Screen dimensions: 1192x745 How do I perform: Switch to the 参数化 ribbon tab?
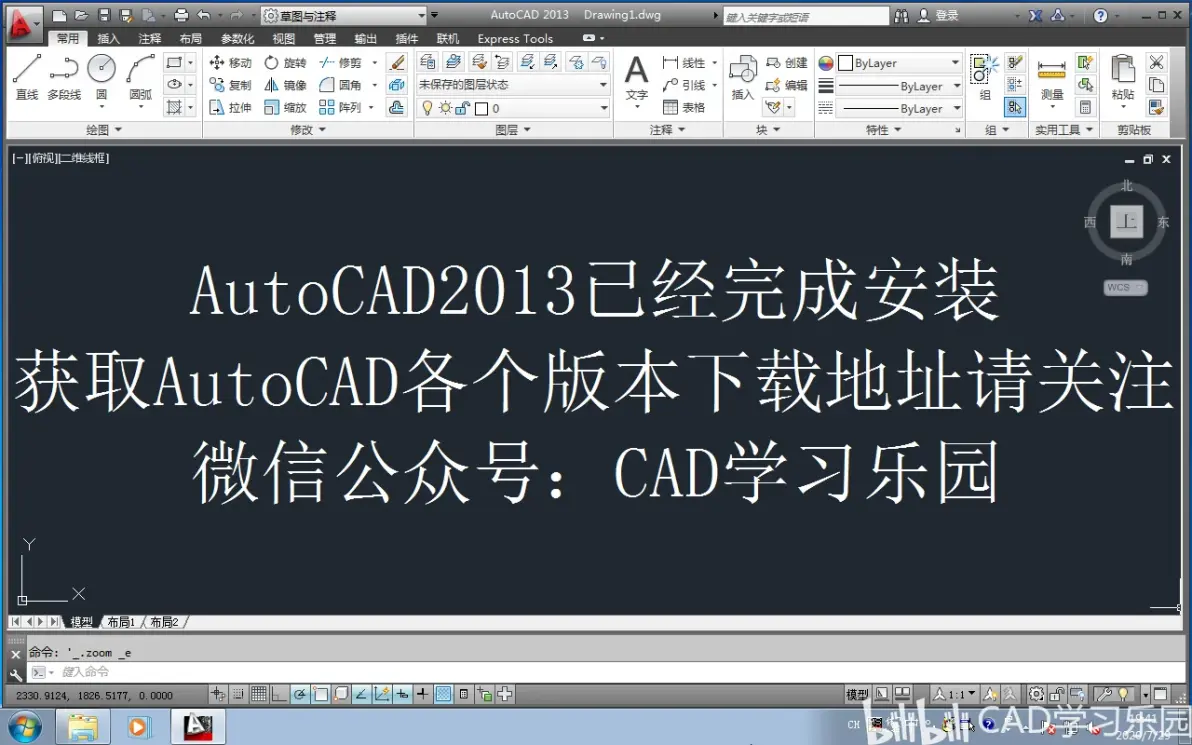click(x=237, y=39)
